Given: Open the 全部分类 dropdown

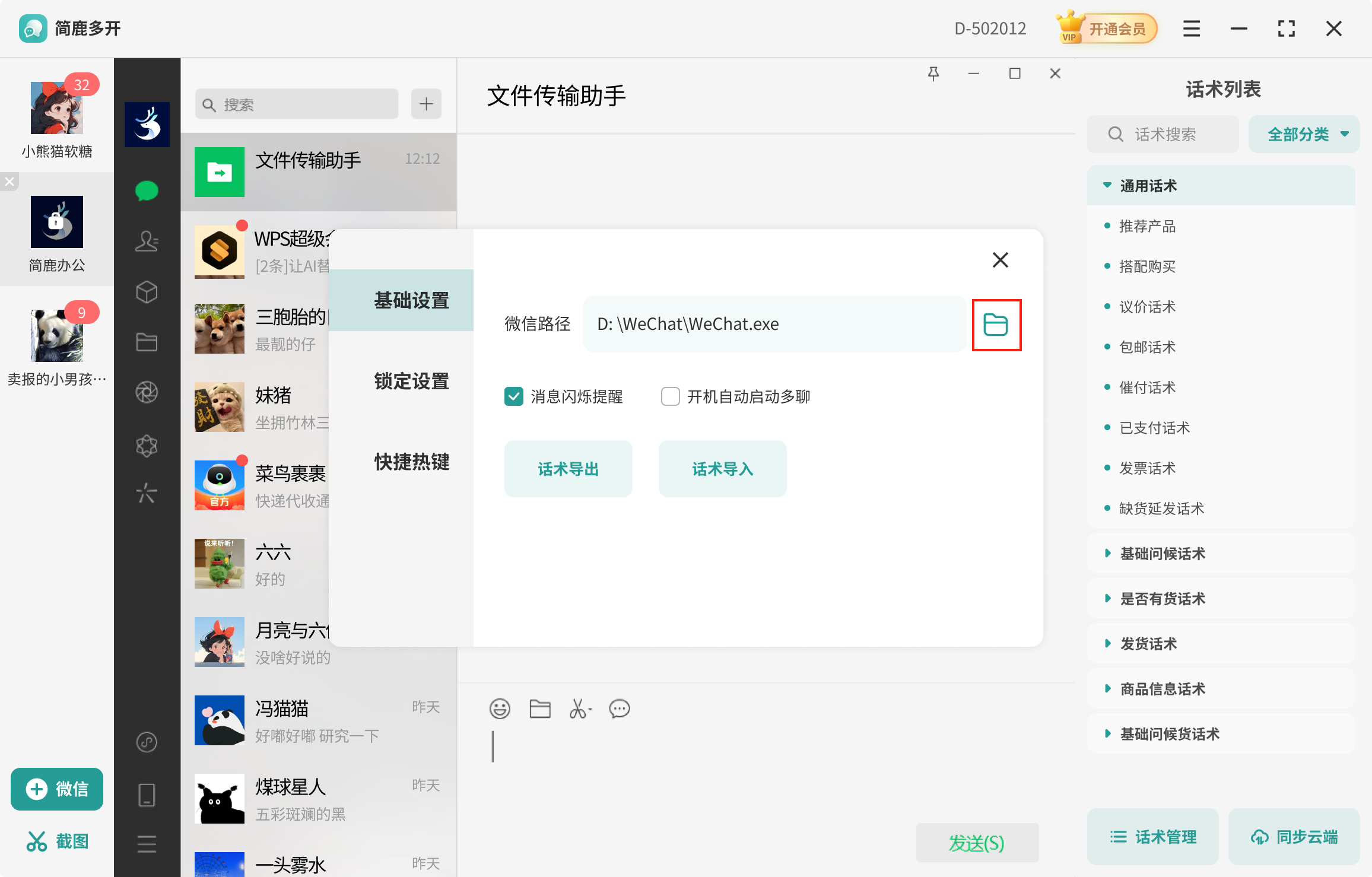Looking at the screenshot, I should 1304,135.
